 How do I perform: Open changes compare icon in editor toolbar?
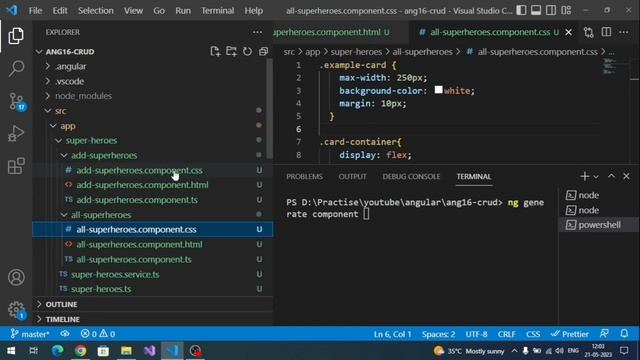(589, 32)
